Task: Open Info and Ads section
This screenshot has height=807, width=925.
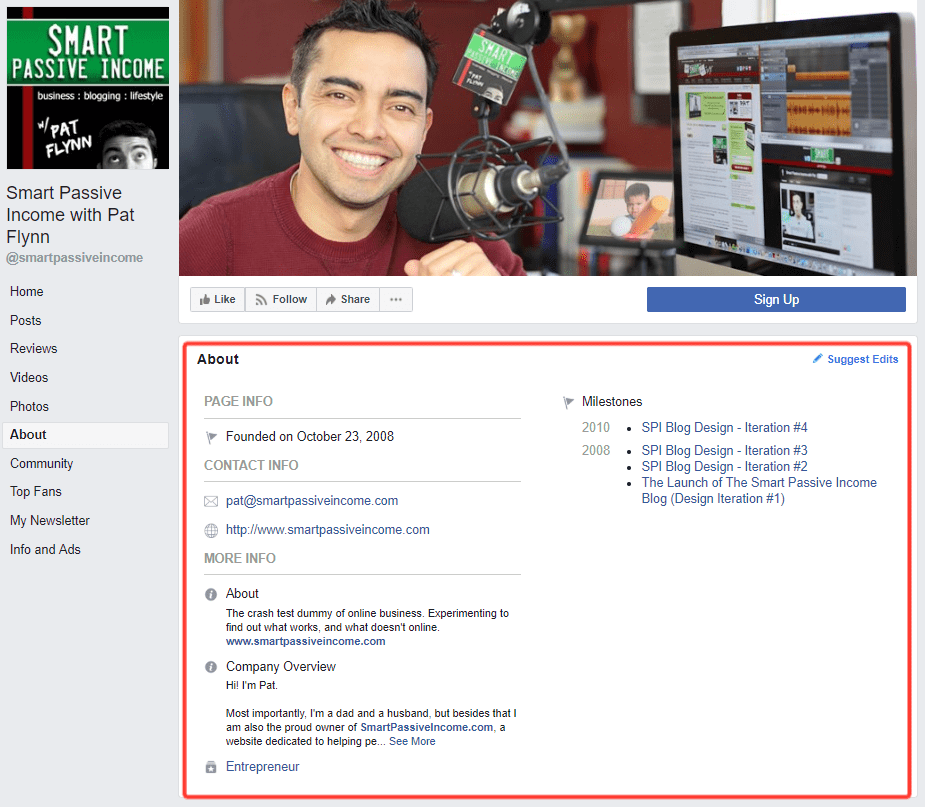Action: point(45,549)
